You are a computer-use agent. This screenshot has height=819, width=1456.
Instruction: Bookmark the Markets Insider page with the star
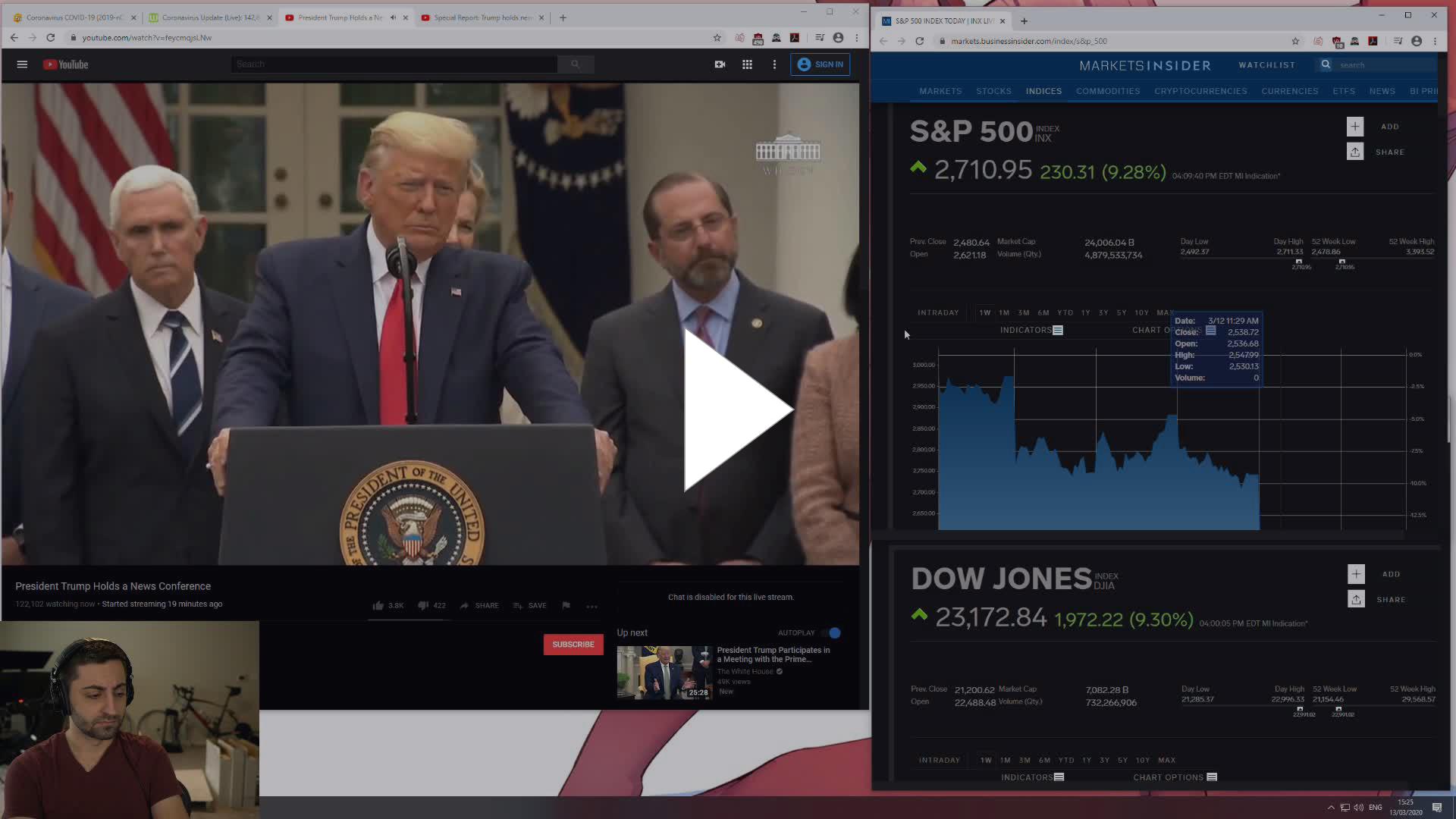1295,41
